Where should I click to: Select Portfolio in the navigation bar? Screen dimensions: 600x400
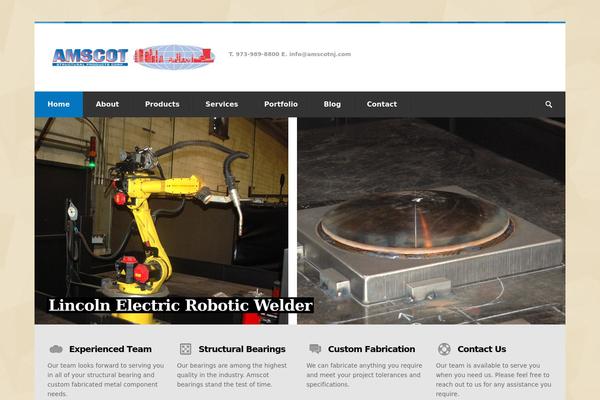click(281, 104)
